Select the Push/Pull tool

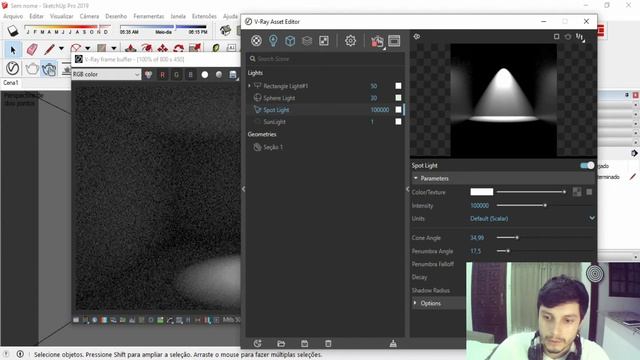[130, 49]
